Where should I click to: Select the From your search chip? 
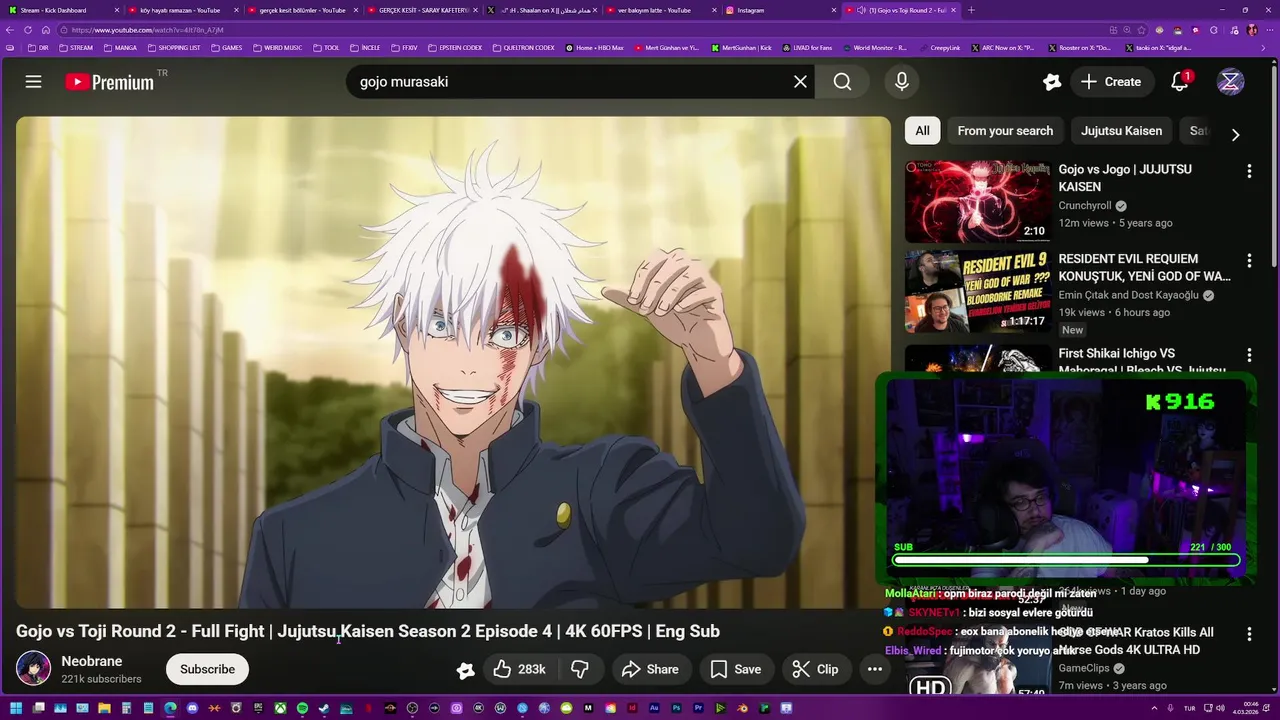pyautogui.click(x=1005, y=131)
